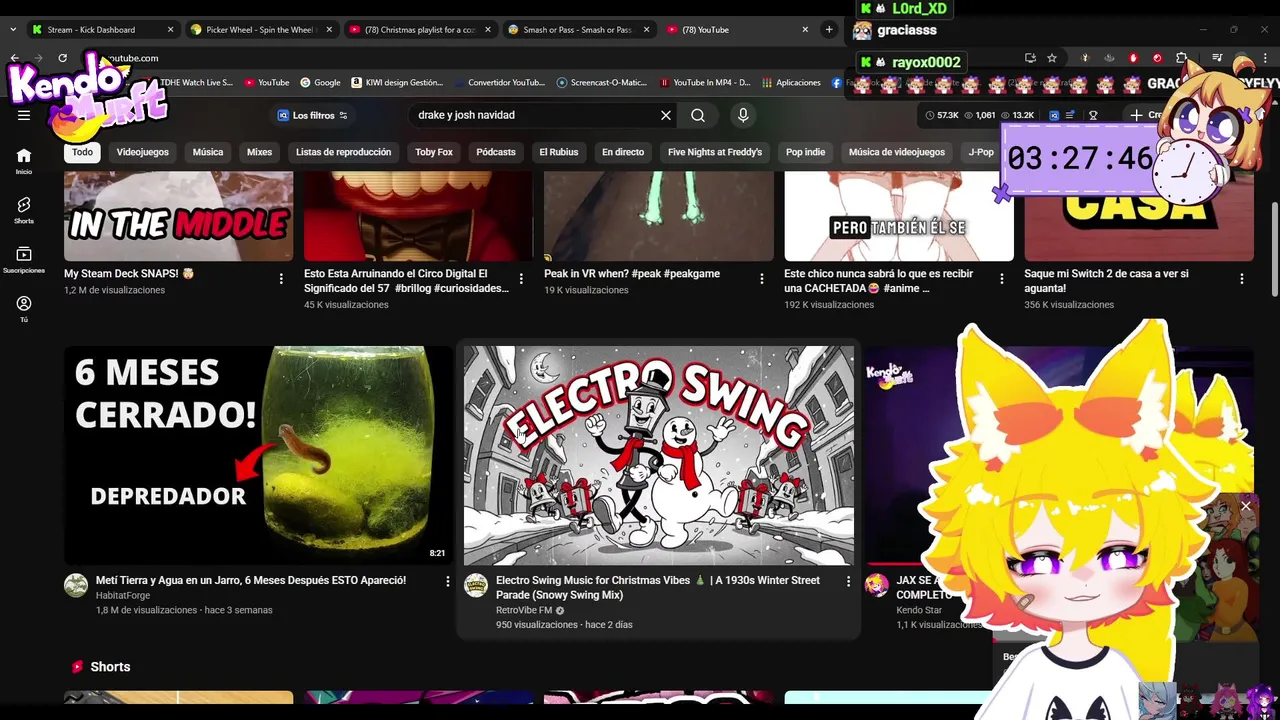
Task: Open 'Electro Swing Music for Christmas Vibes' title
Action: [660, 587]
